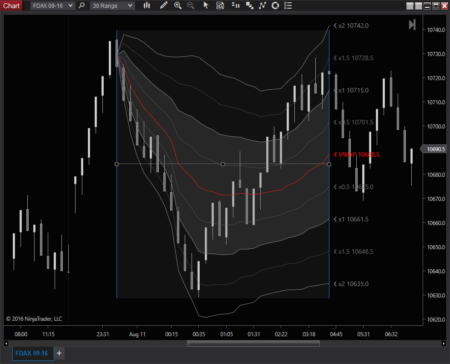Open the Strategies circle icon

pos(275,5)
